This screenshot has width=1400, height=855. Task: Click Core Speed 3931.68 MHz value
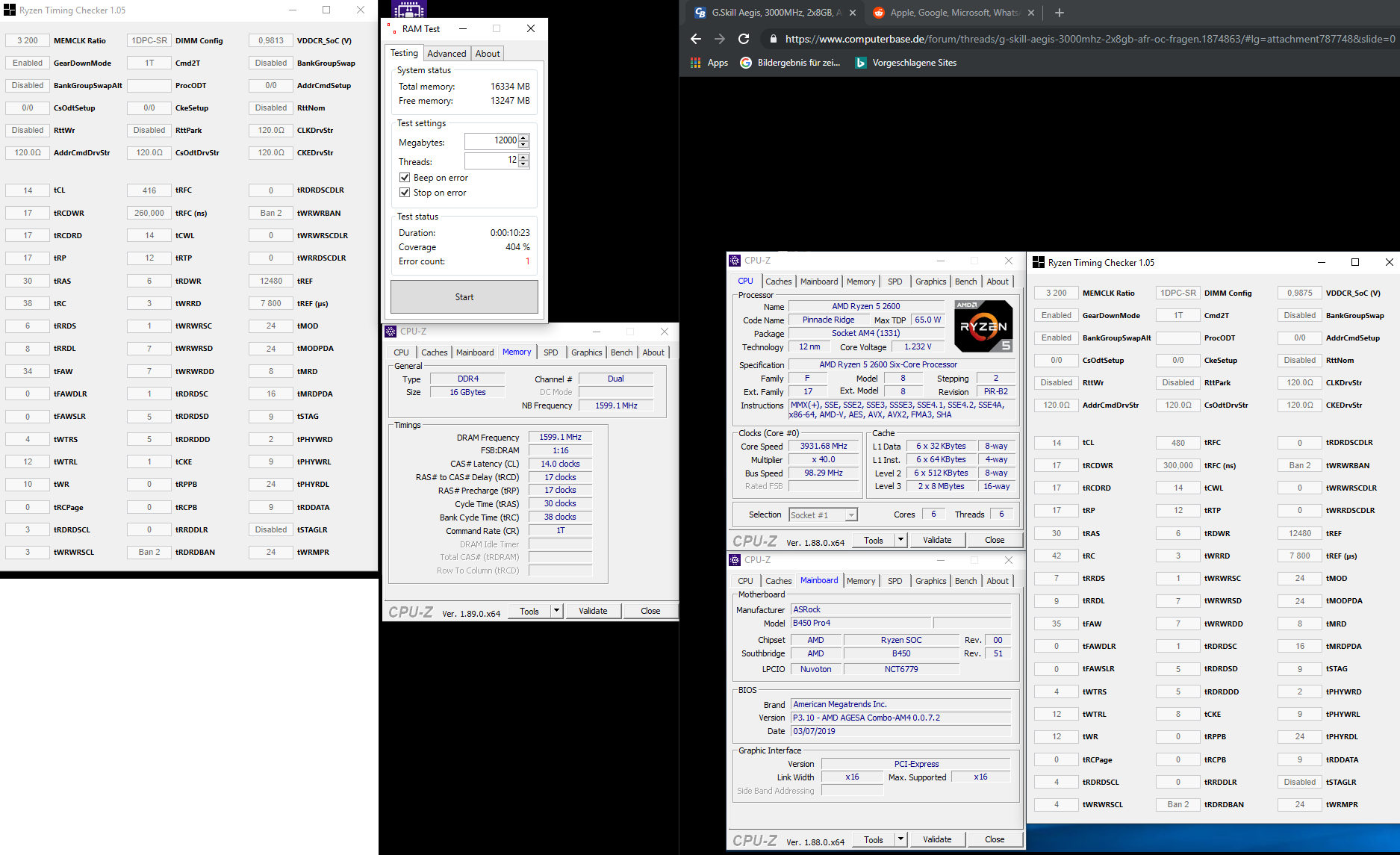824,446
